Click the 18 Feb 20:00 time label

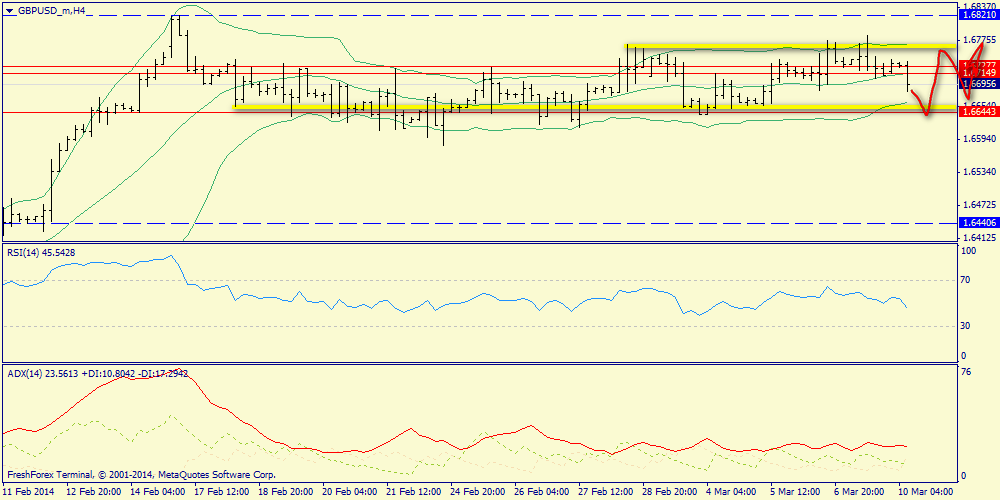tap(284, 492)
